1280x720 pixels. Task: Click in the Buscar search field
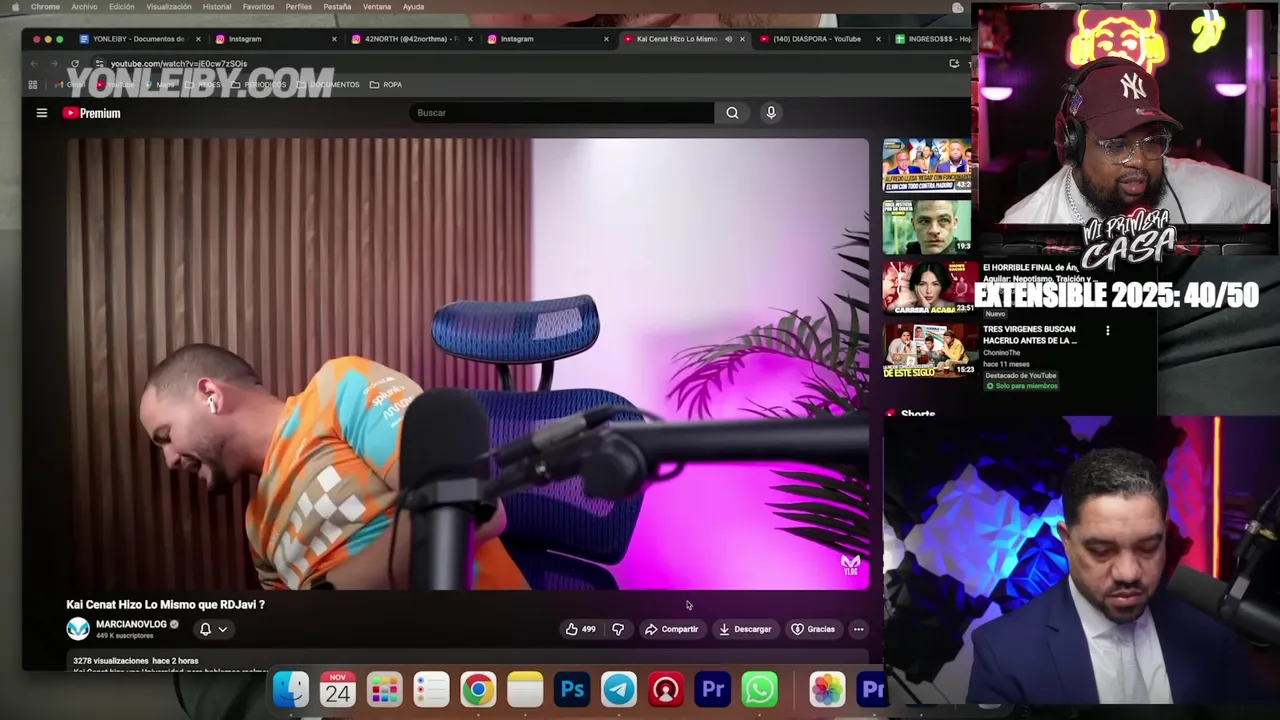coord(561,113)
